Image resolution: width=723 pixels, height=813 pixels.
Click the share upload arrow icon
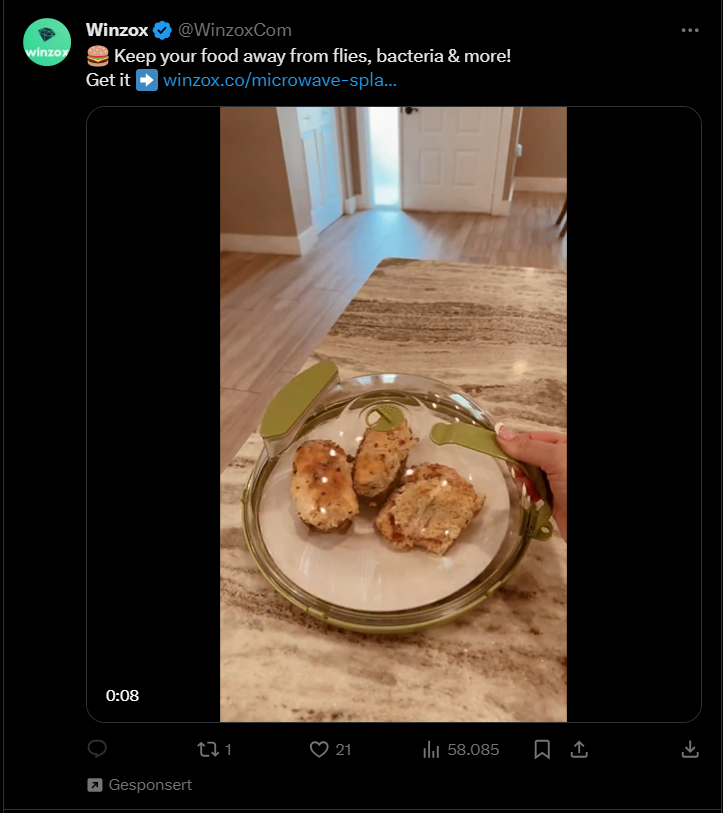579,749
